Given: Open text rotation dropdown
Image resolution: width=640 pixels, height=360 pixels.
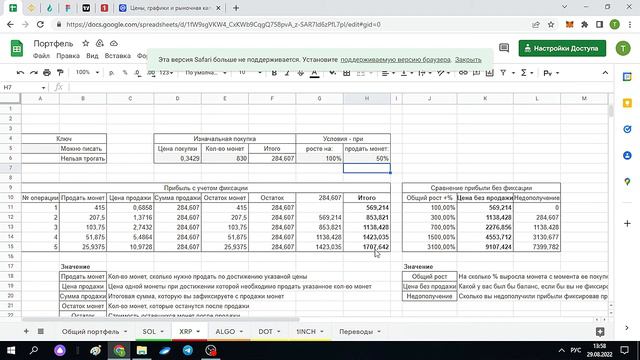Looking at the screenshot, I should click(443, 73).
